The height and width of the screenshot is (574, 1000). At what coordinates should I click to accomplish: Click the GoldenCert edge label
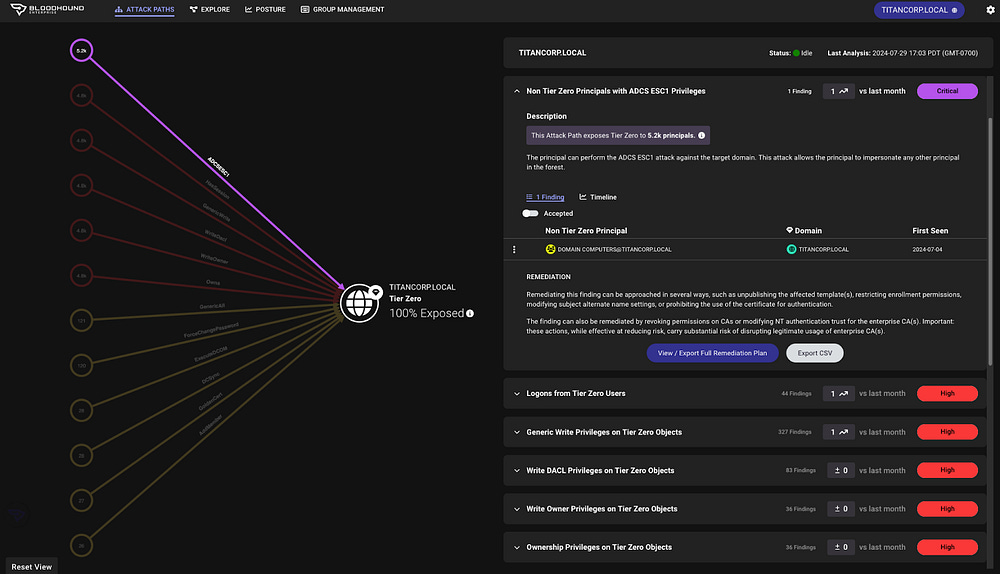[x=210, y=401]
